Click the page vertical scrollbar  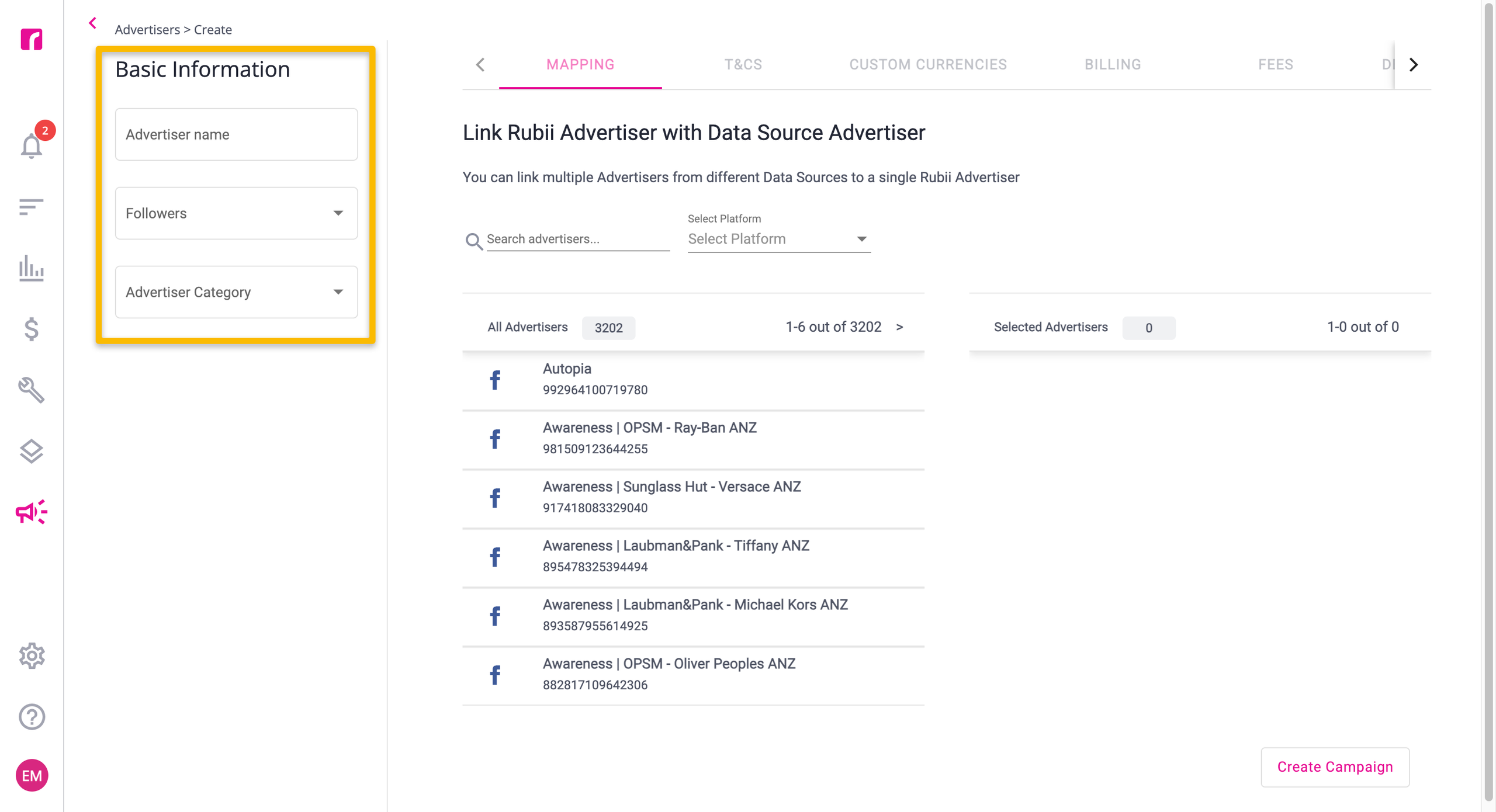[x=1488, y=403]
